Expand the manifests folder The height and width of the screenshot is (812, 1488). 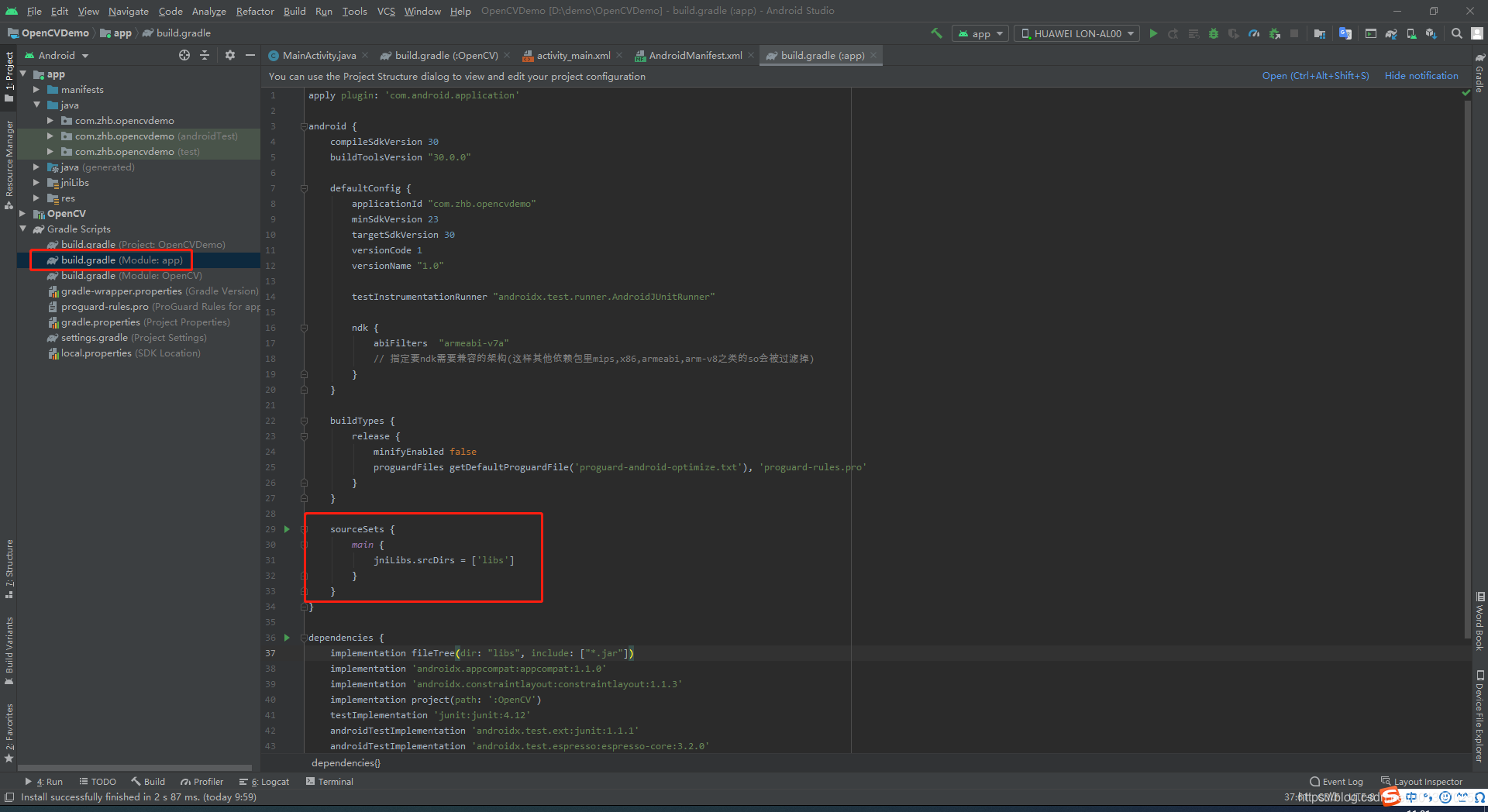tap(36, 89)
